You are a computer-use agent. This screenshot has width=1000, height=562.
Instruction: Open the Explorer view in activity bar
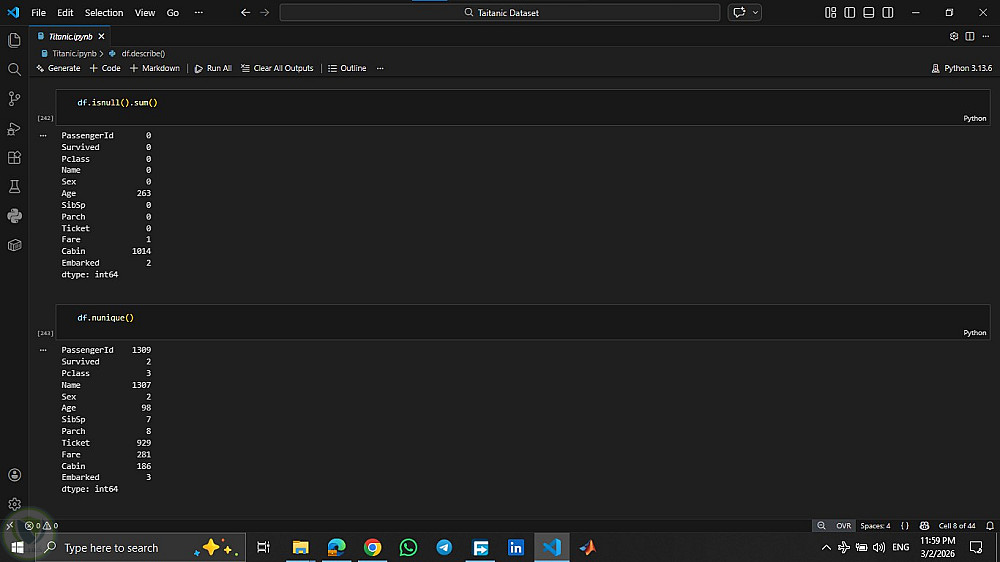tap(14, 40)
